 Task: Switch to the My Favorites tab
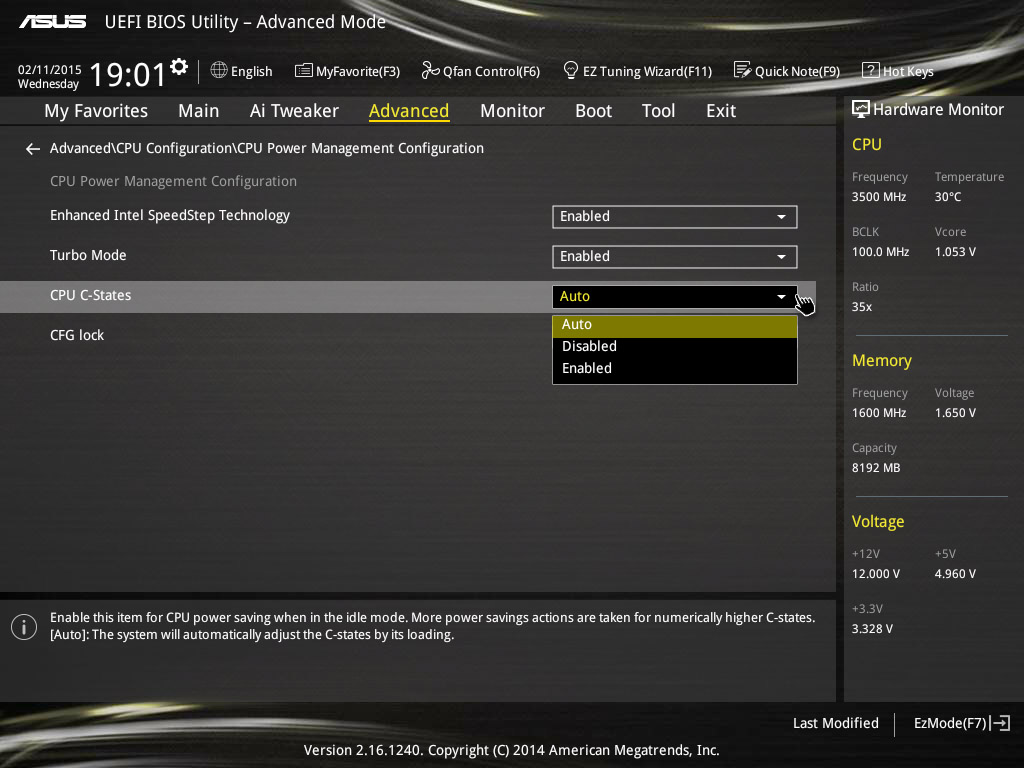96,111
